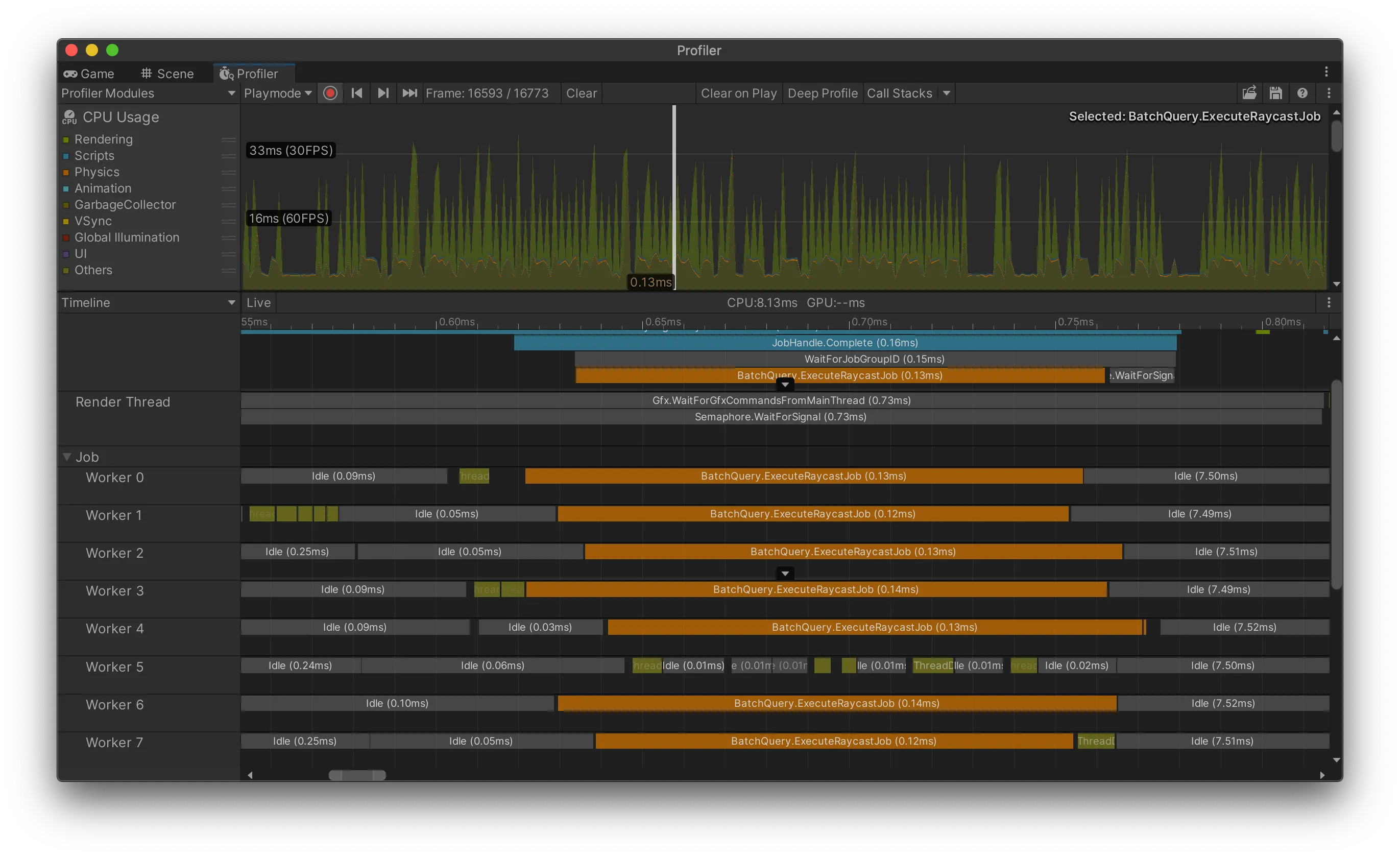Open timeline panel kebab menu
The image size is (1400, 857).
[x=1329, y=302]
